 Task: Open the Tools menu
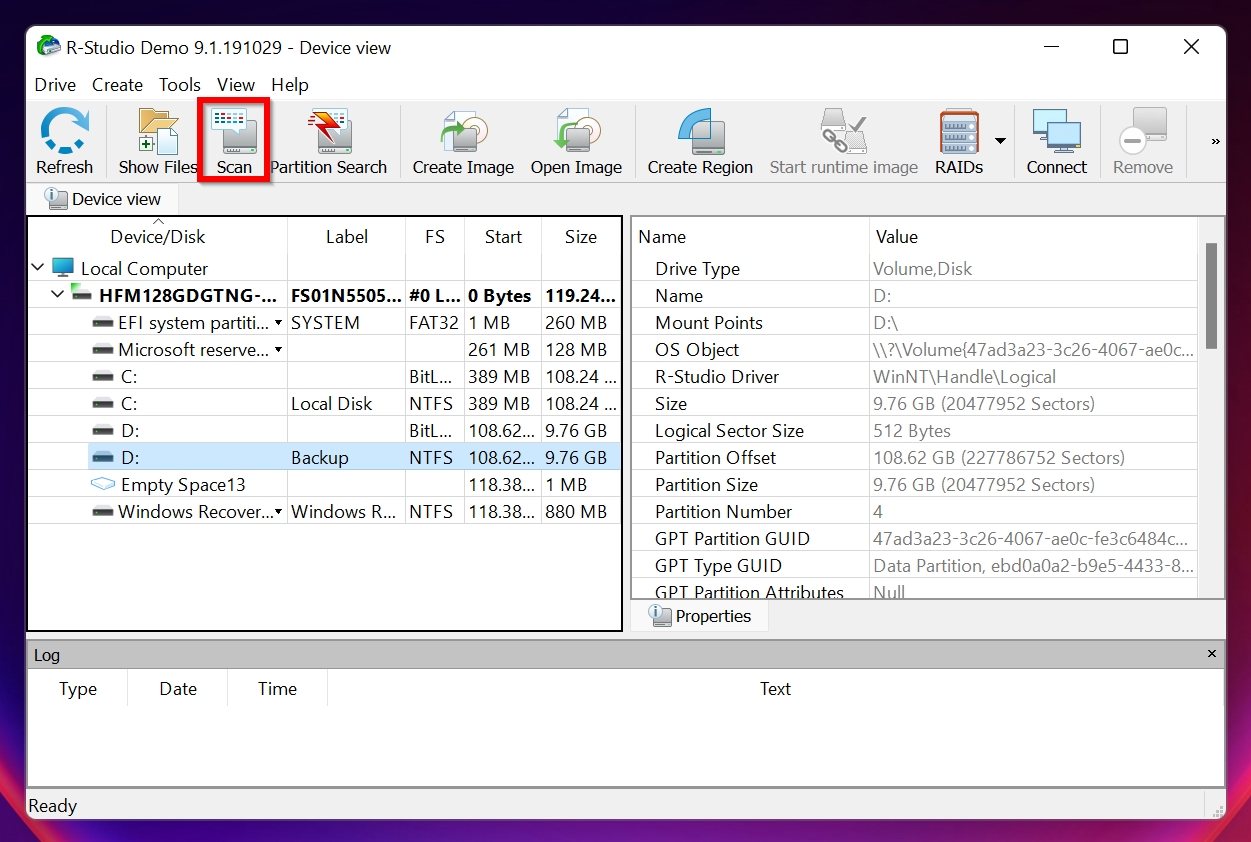(x=180, y=85)
